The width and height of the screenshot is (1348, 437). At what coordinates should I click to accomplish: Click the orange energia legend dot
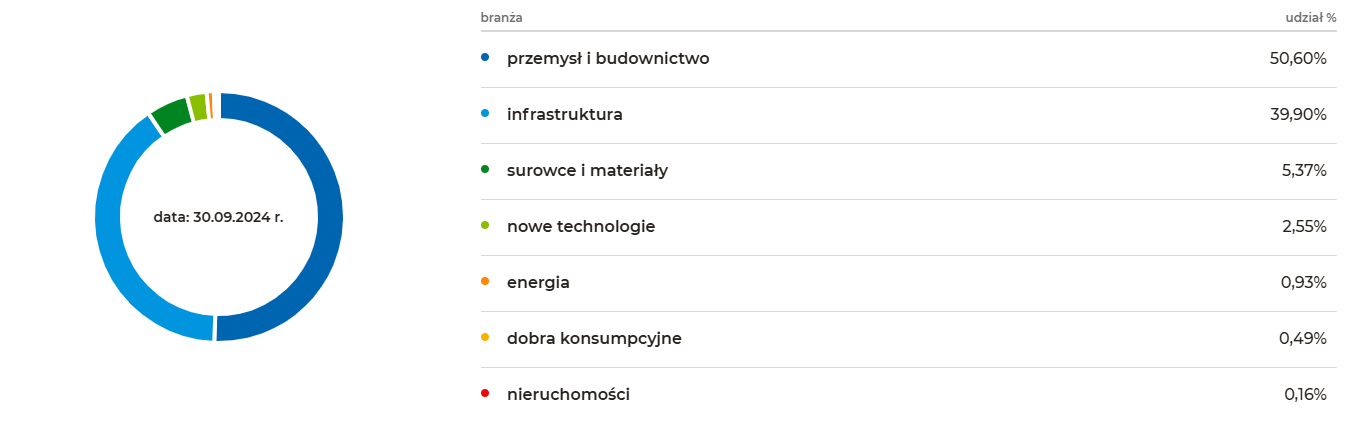click(485, 282)
